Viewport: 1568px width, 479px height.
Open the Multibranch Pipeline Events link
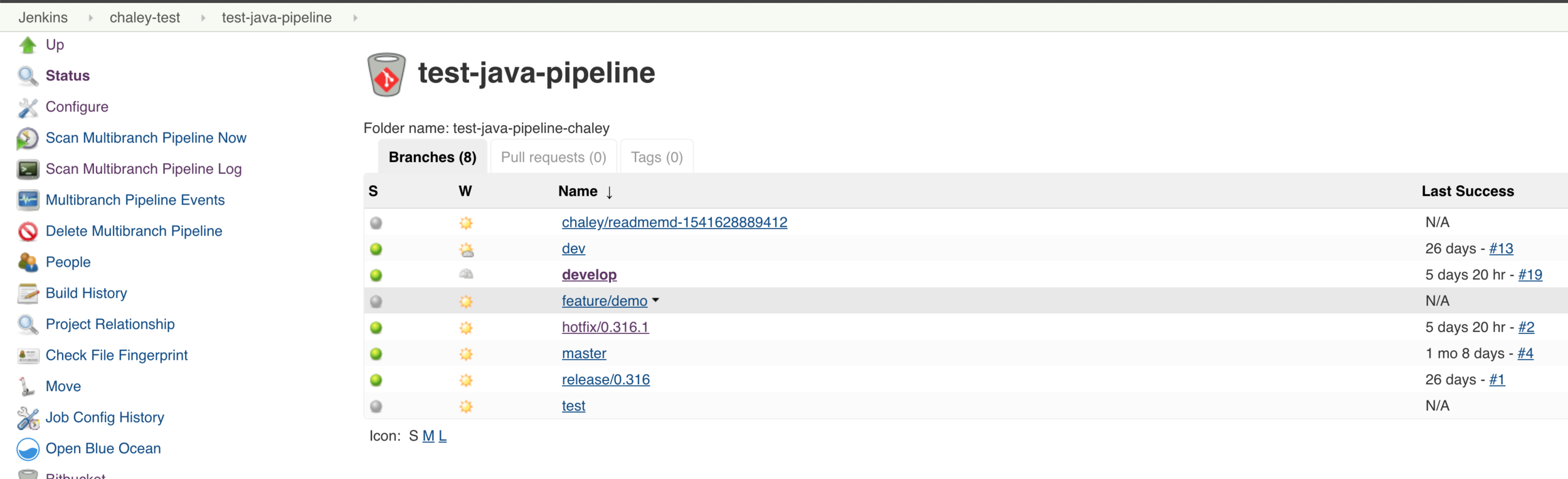tap(135, 200)
